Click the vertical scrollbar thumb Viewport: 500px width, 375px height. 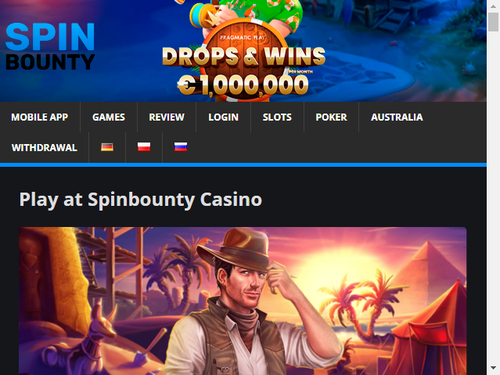(x=493, y=22)
